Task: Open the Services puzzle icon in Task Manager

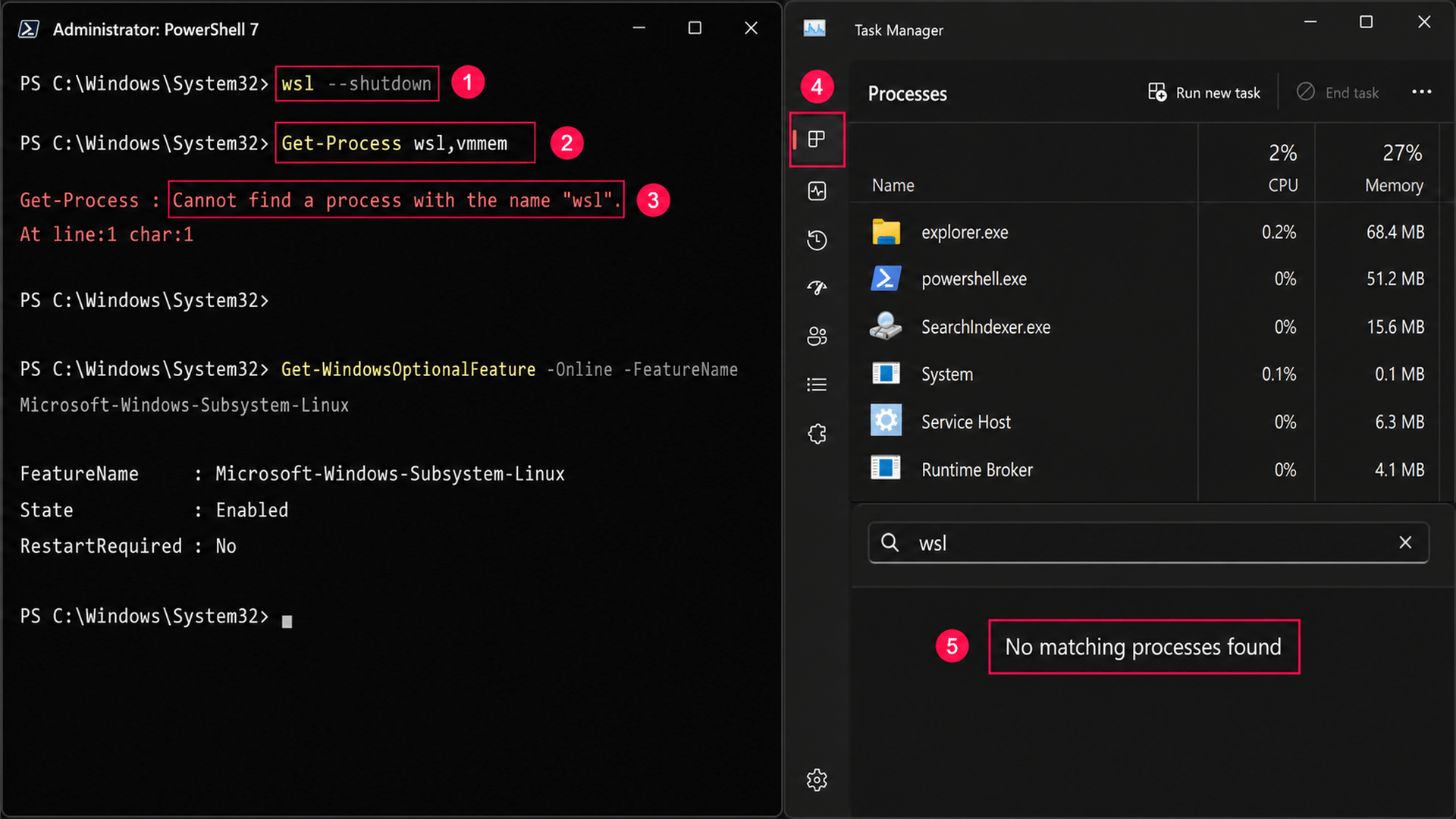Action: pyautogui.click(x=817, y=434)
